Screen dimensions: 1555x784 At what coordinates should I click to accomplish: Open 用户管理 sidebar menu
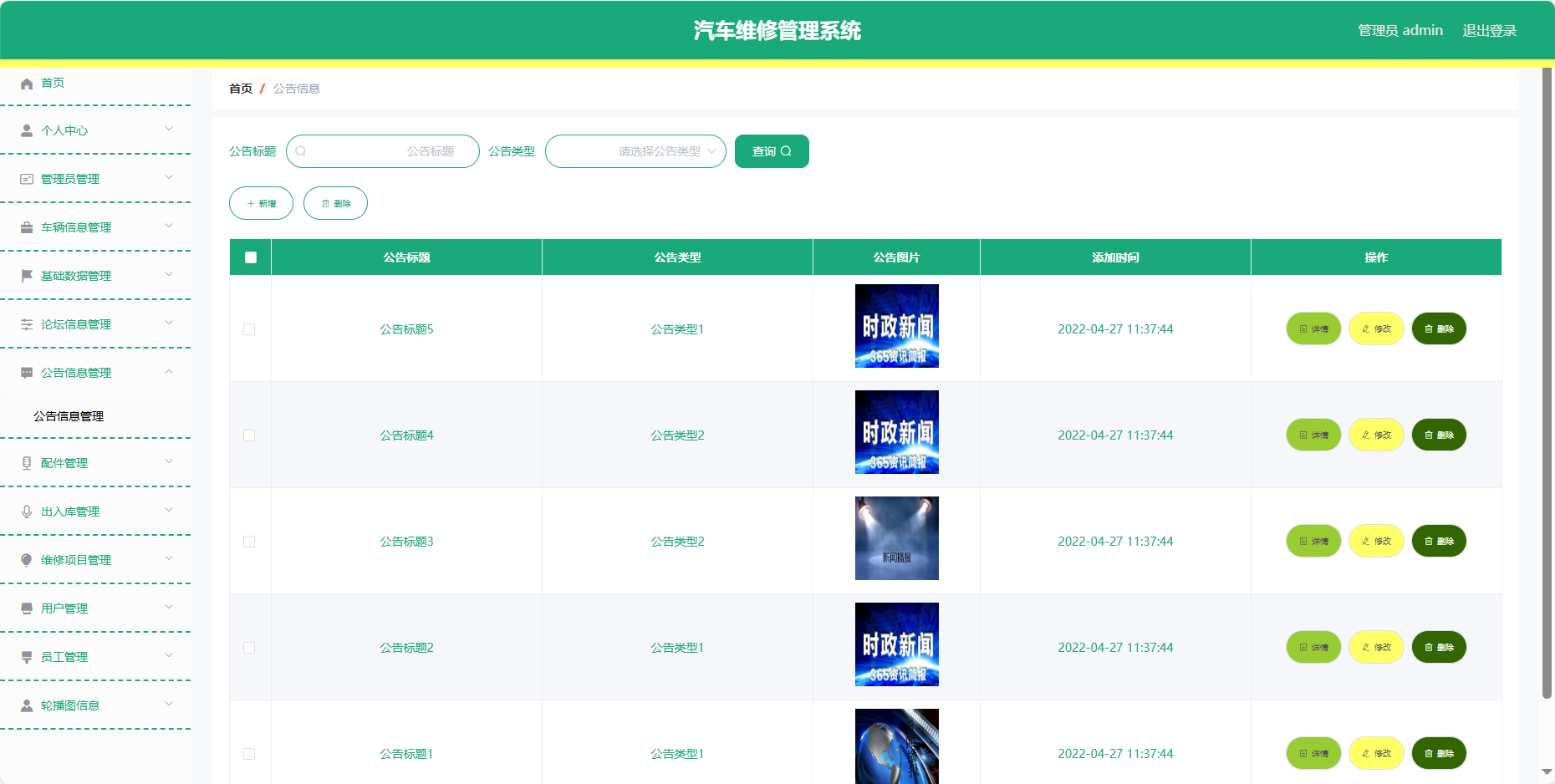tap(95, 608)
